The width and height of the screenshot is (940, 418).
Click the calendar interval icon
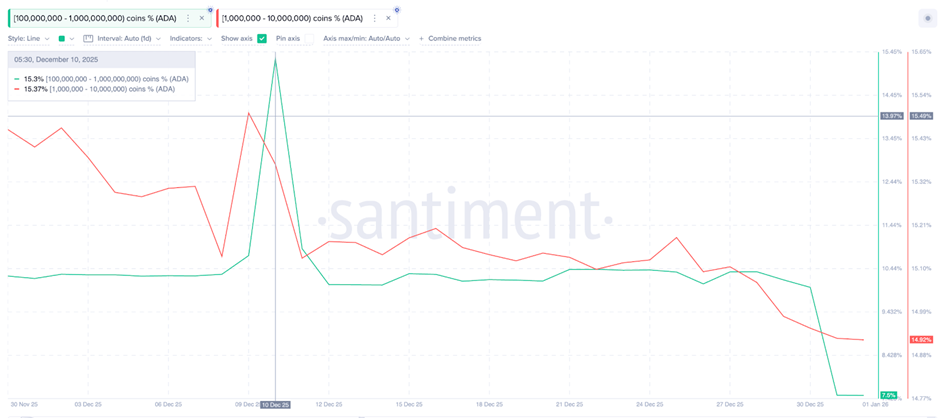88,39
